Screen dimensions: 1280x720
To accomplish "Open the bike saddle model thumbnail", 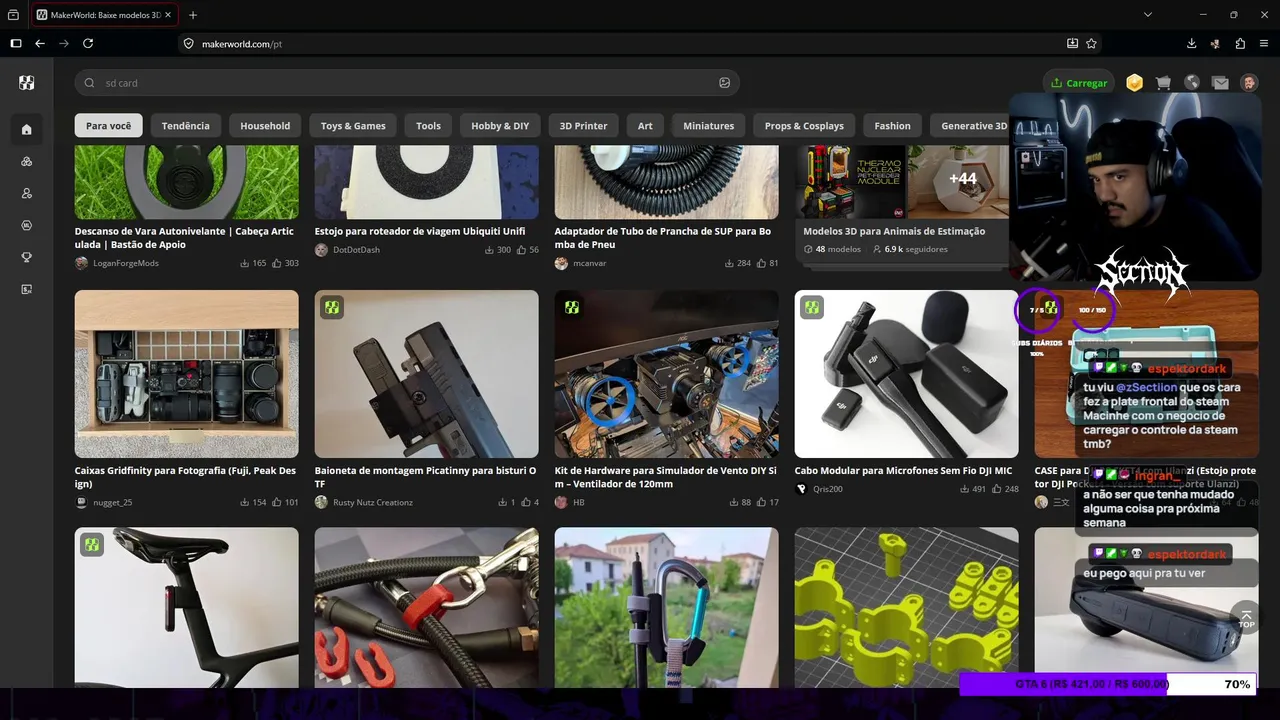I will point(187,607).
